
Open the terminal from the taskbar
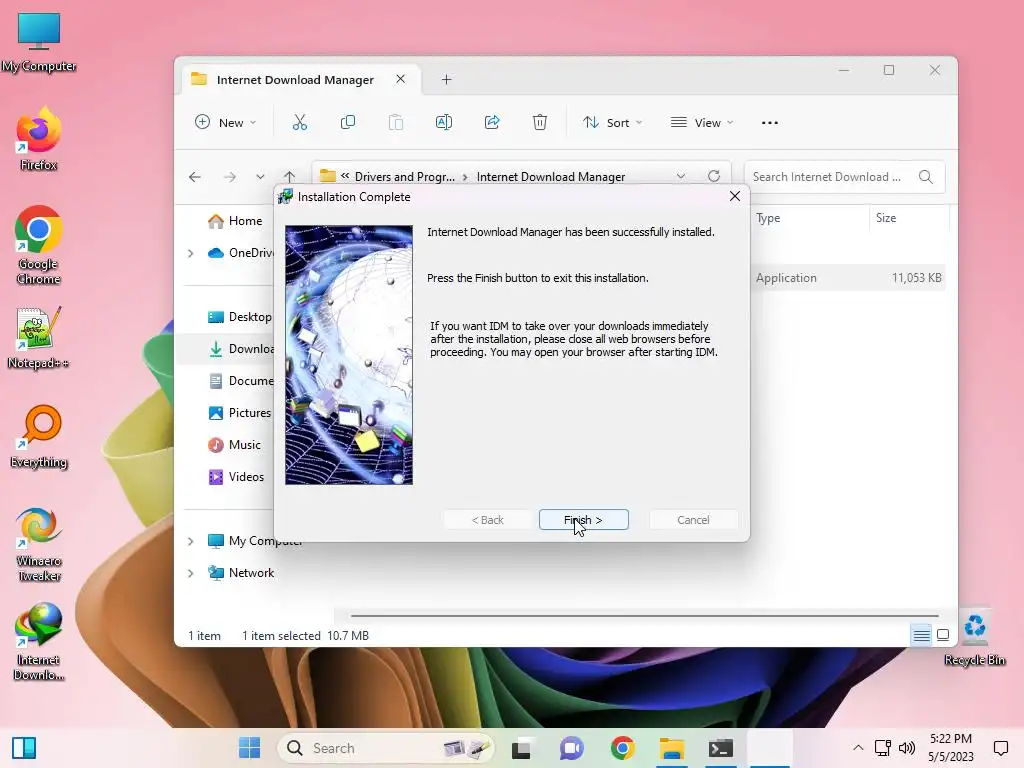[x=720, y=748]
